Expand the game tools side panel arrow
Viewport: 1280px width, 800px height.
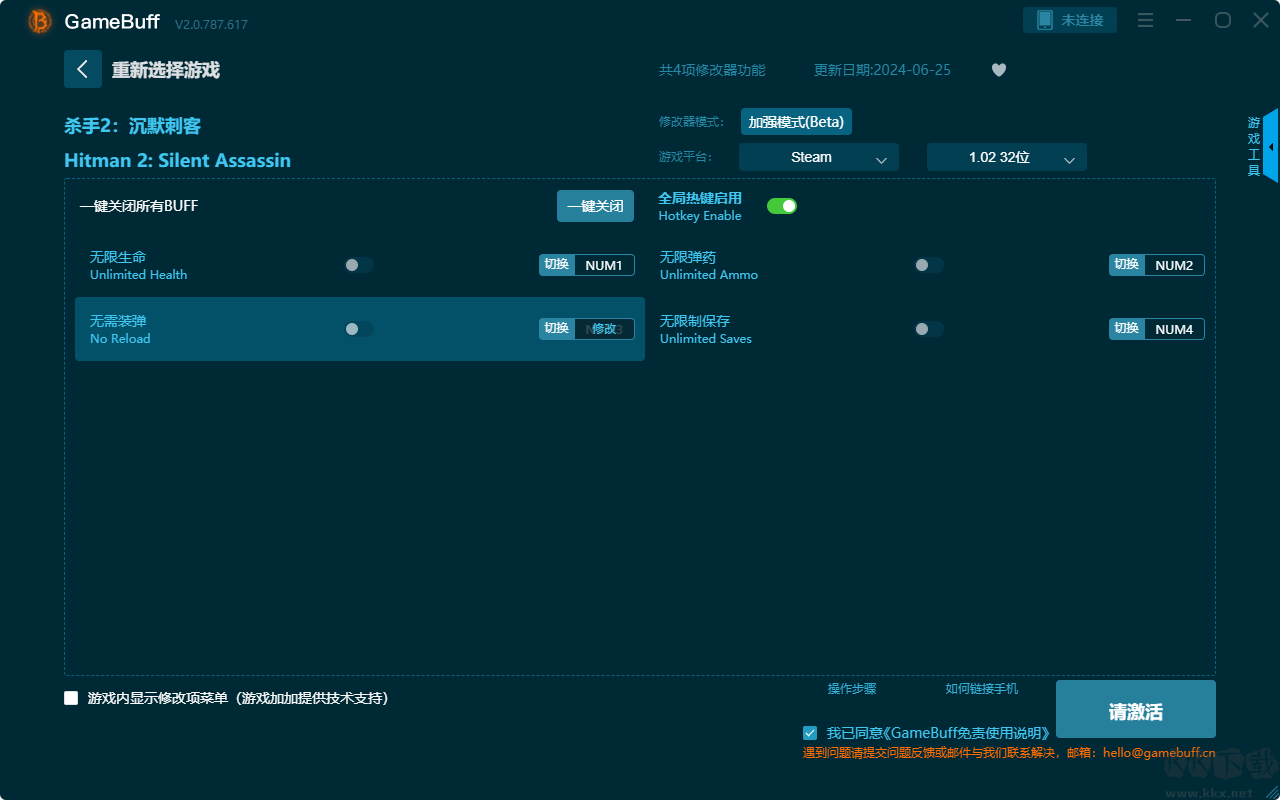pyautogui.click(x=1271, y=147)
